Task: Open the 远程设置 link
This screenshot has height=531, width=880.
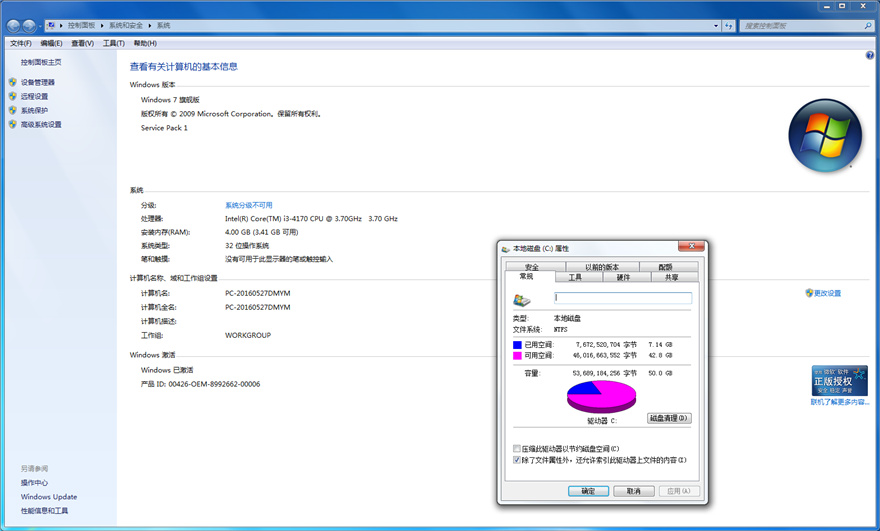Action: (x=34, y=96)
